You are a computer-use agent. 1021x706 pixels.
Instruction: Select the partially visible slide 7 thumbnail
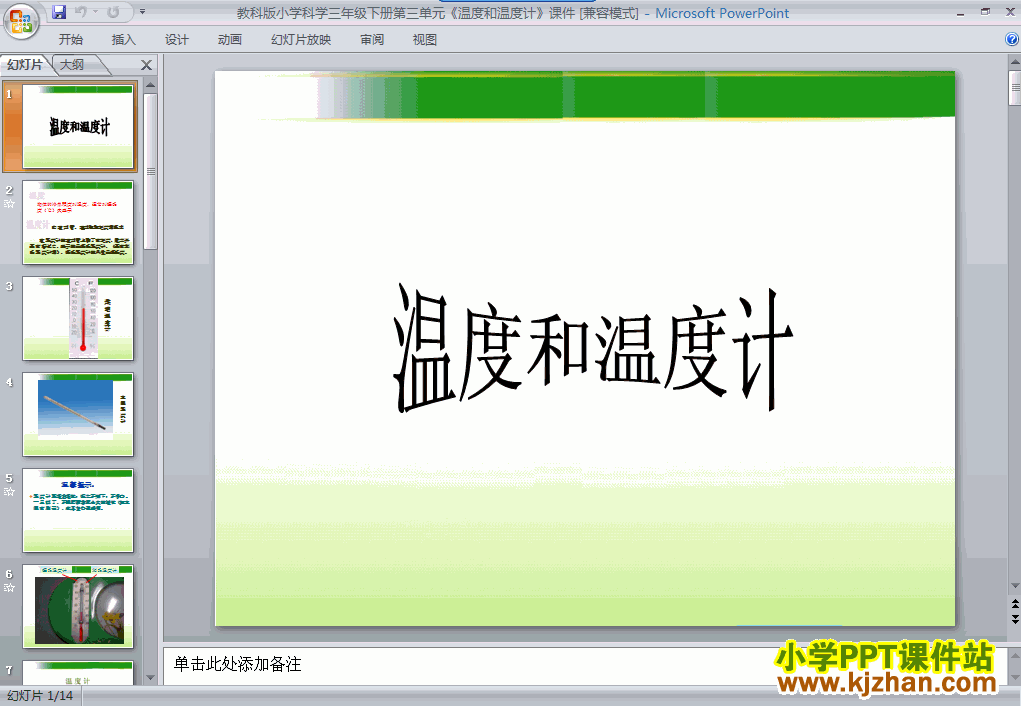coord(78,673)
